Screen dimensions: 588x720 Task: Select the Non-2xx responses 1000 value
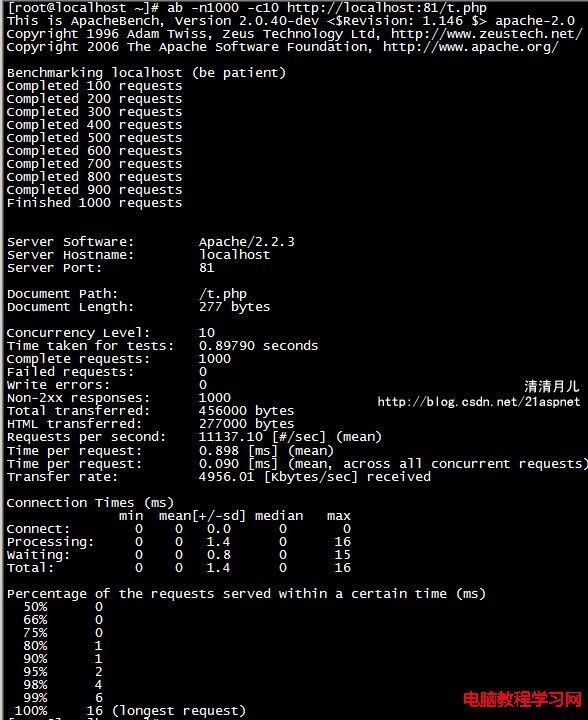pos(215,398)
